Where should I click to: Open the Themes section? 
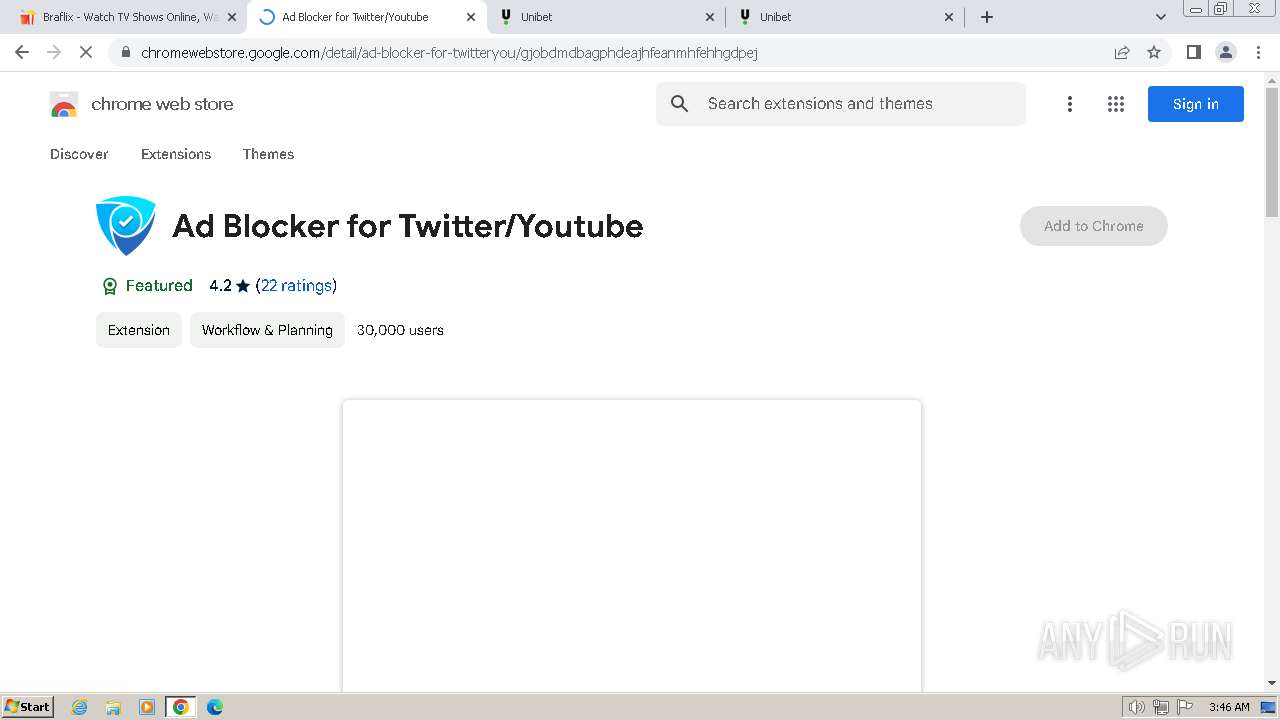(x=268, y=154)
